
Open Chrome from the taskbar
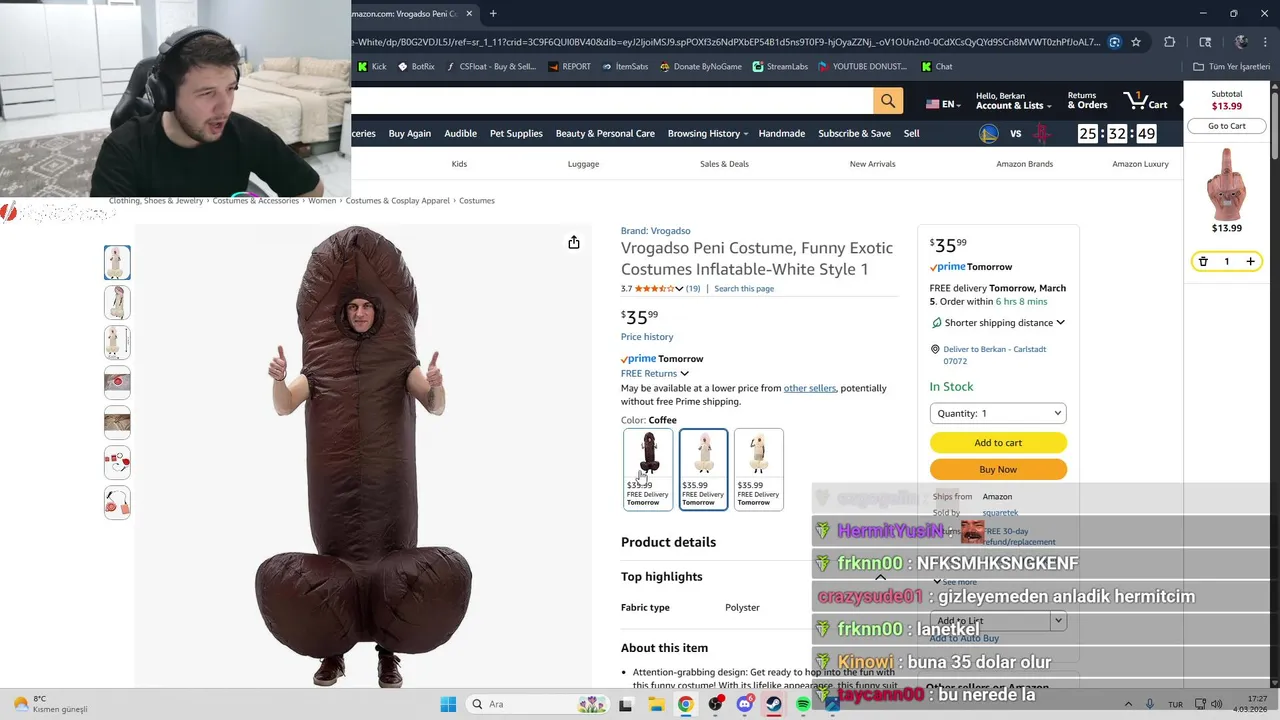point(685,704)
